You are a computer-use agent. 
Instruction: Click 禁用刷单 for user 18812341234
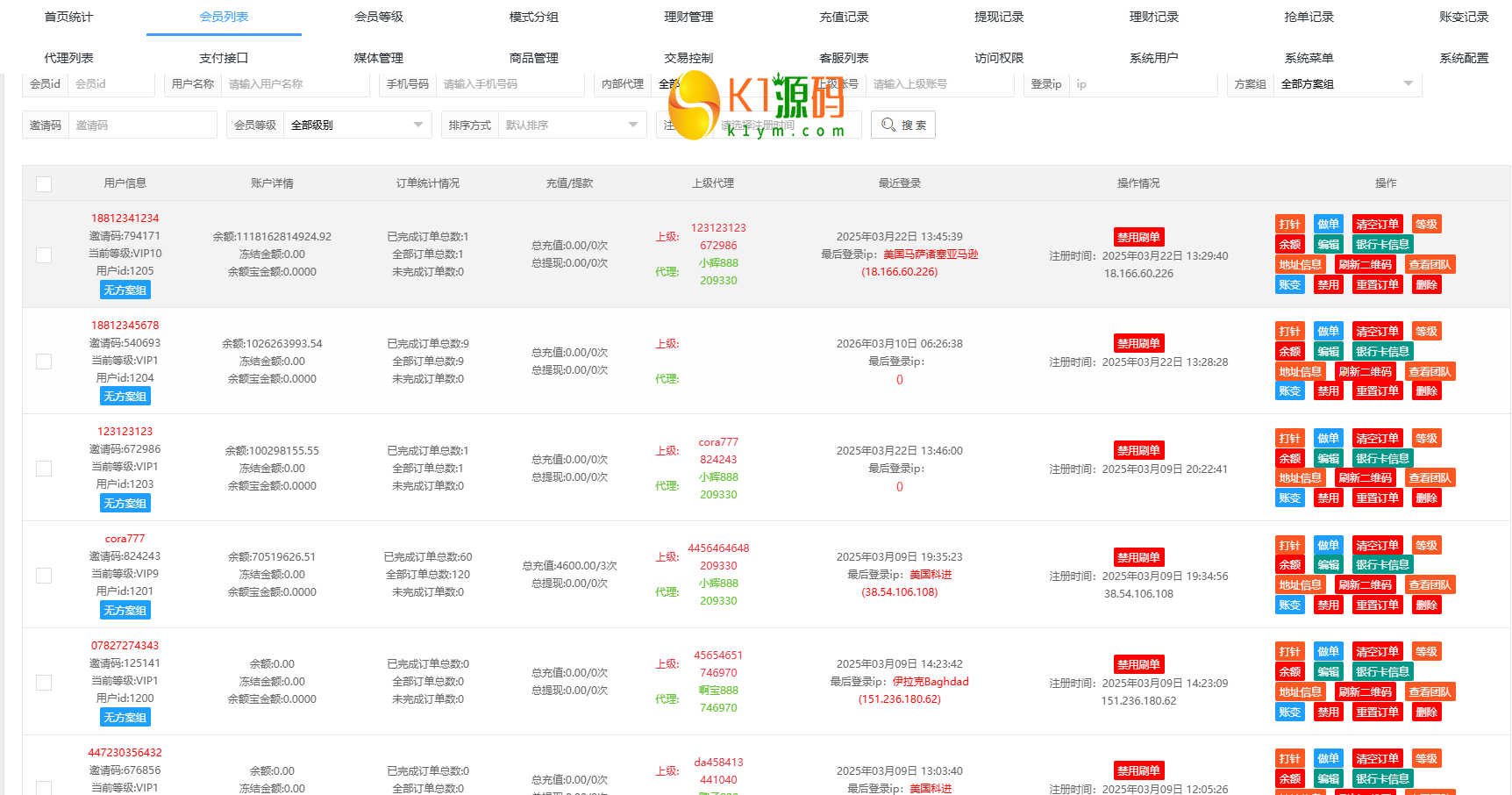pos(1138,237)
